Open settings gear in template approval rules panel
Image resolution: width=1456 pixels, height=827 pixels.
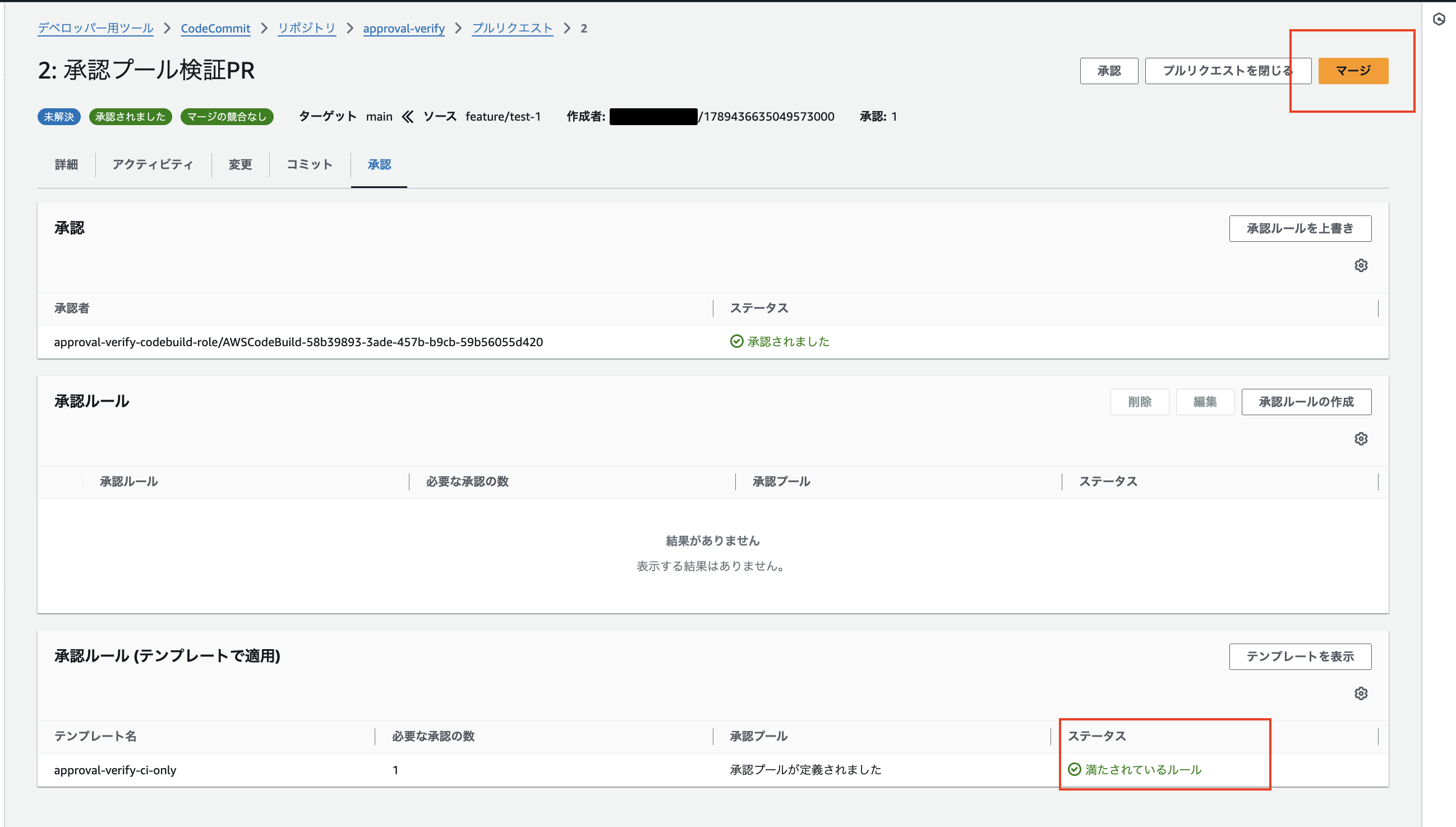(x=1361, y=693)
